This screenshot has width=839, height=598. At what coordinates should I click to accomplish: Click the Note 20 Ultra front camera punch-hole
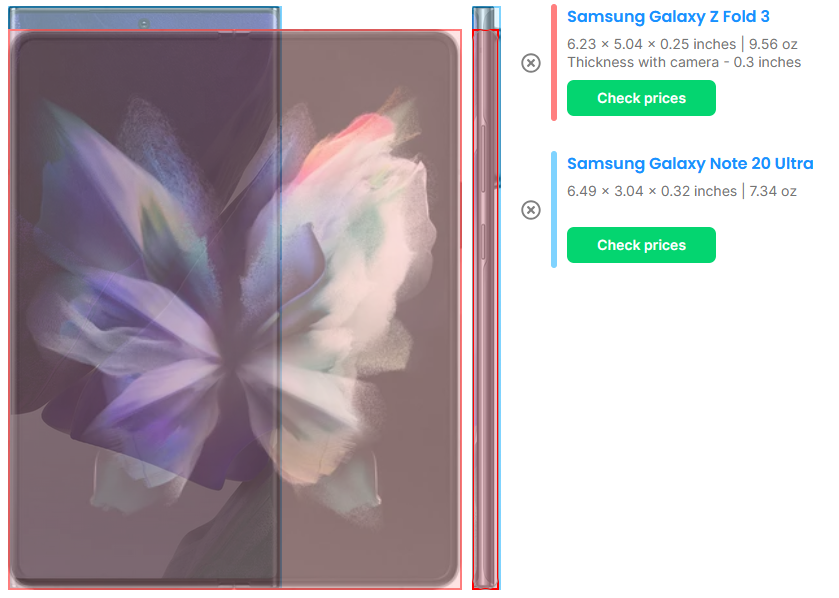[144, 24]
